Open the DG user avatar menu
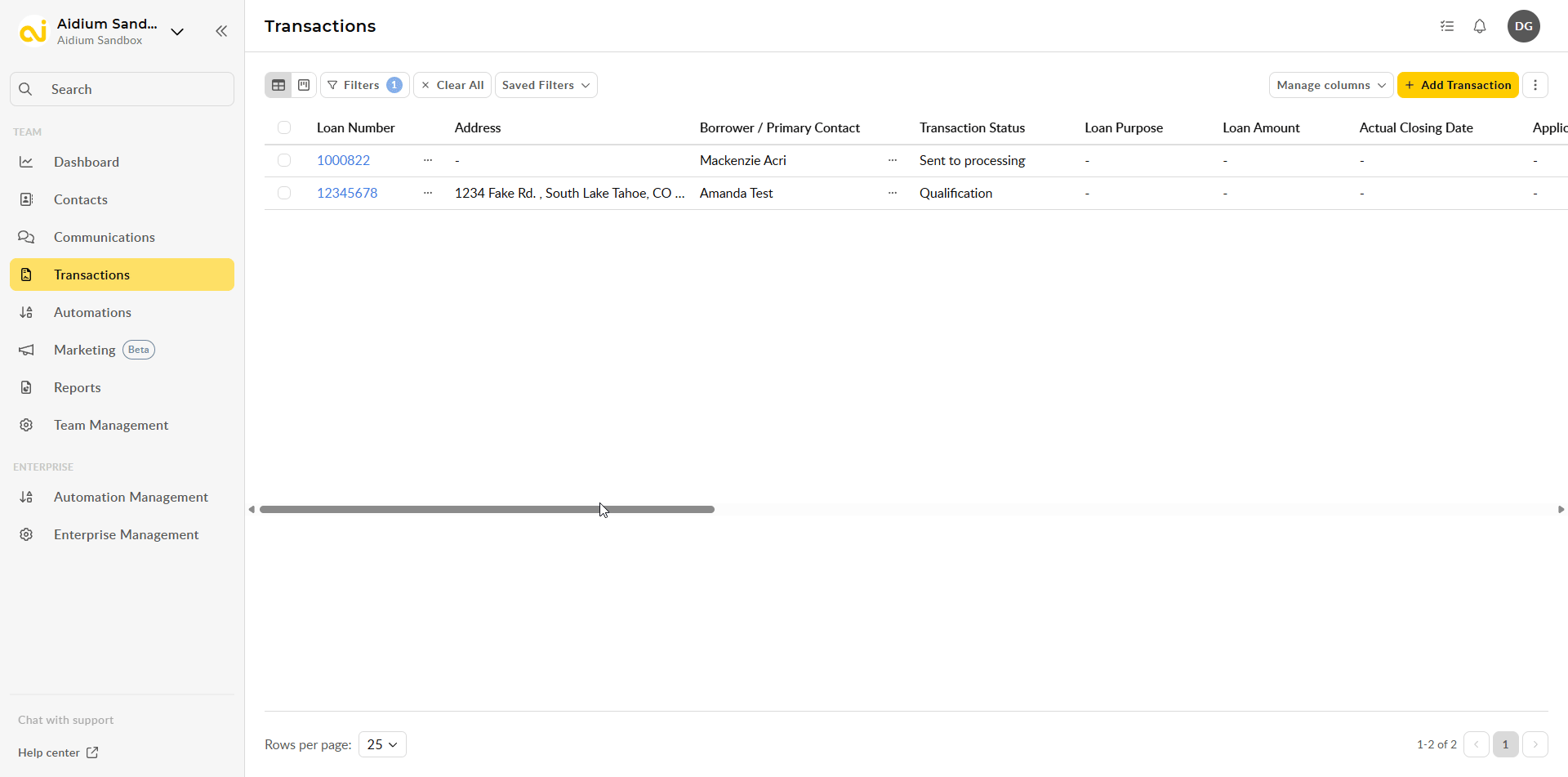 1524,26
